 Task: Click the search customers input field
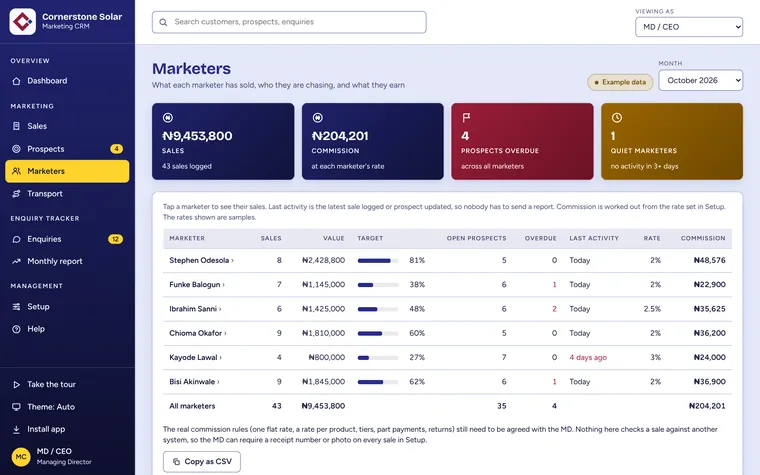click(289, 22)
